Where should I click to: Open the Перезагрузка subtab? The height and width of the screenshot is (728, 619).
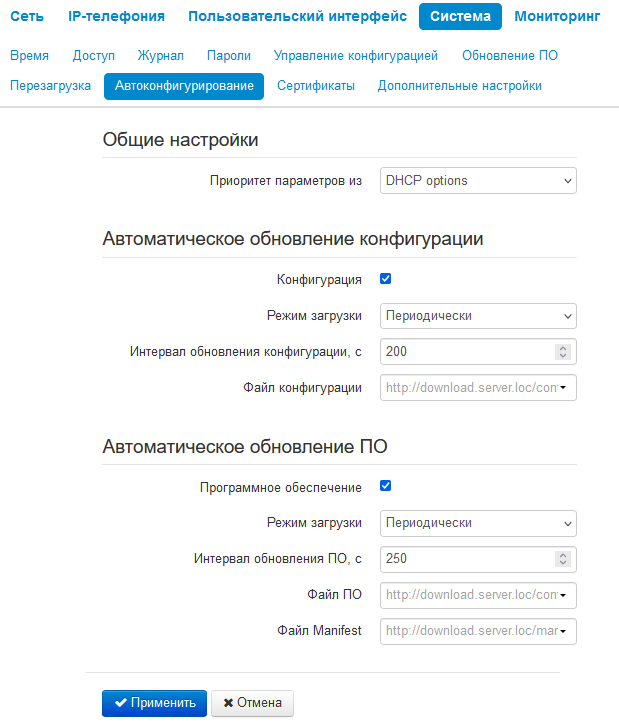pyautogui.click(x=51, y=86)
